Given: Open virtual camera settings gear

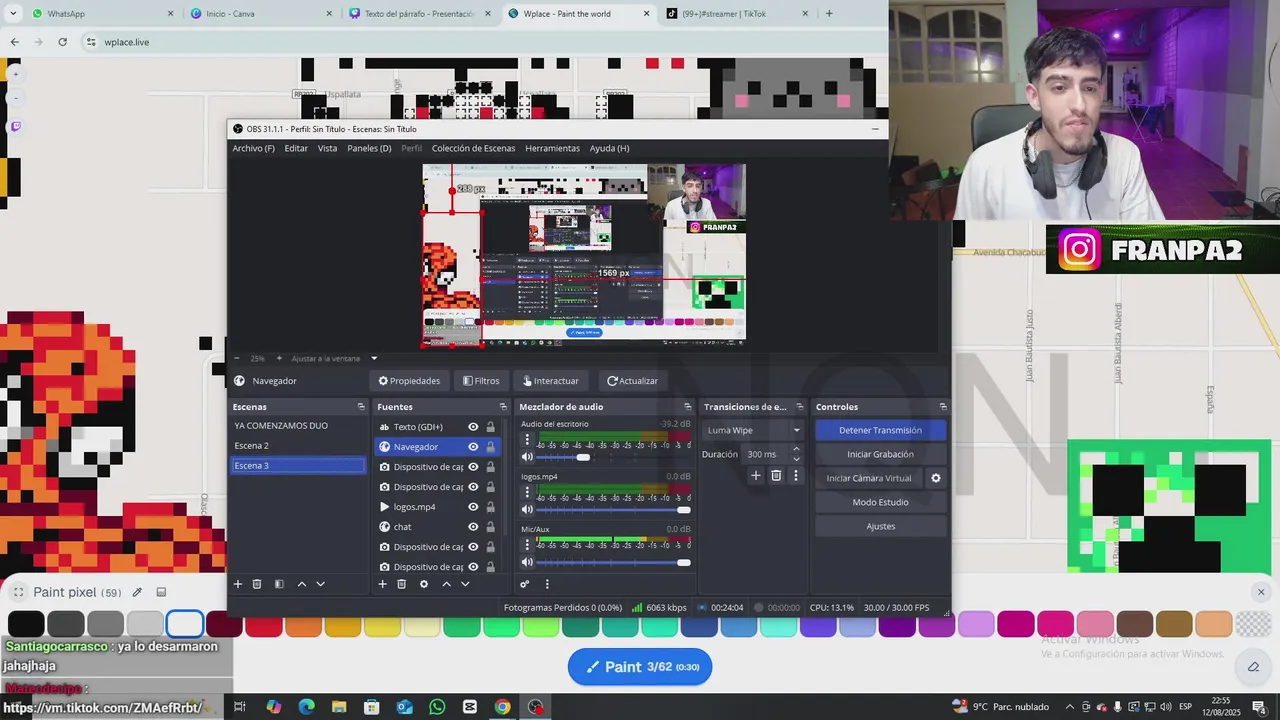Looking at the screenshot, I should coord(936,478).
